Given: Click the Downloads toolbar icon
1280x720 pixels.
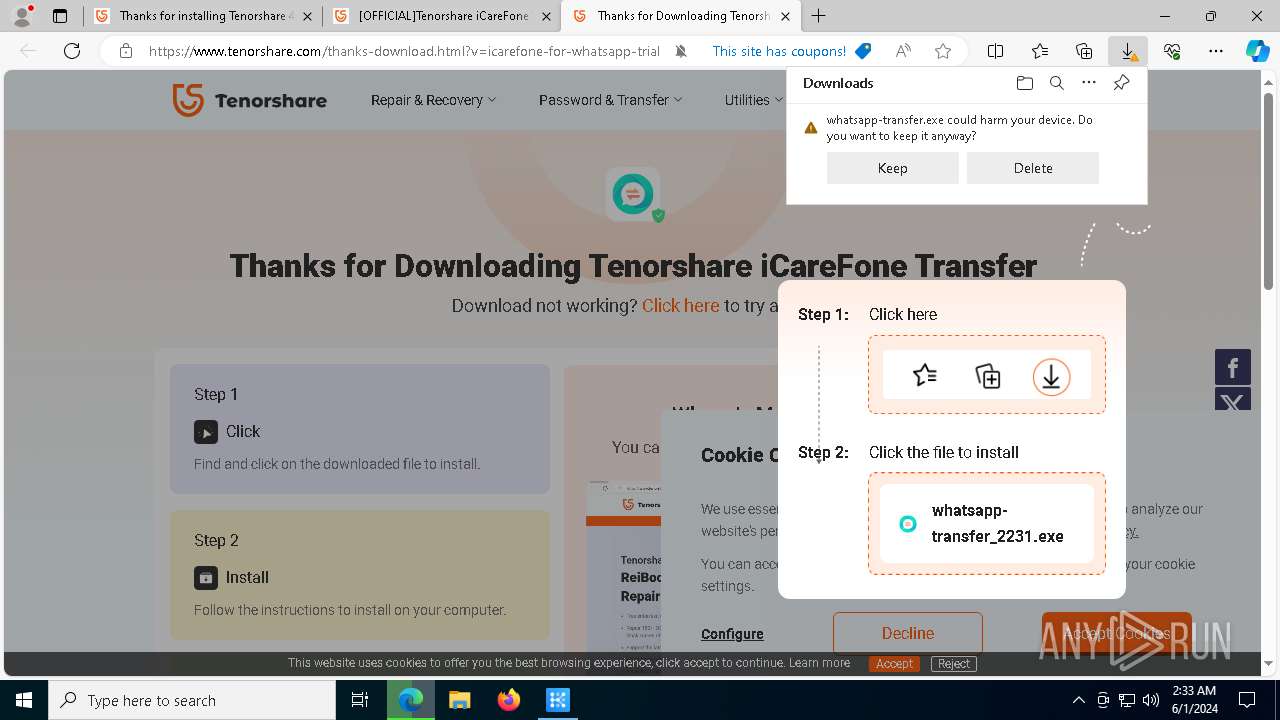Looking at the screenshot, I should [1128, 51].
